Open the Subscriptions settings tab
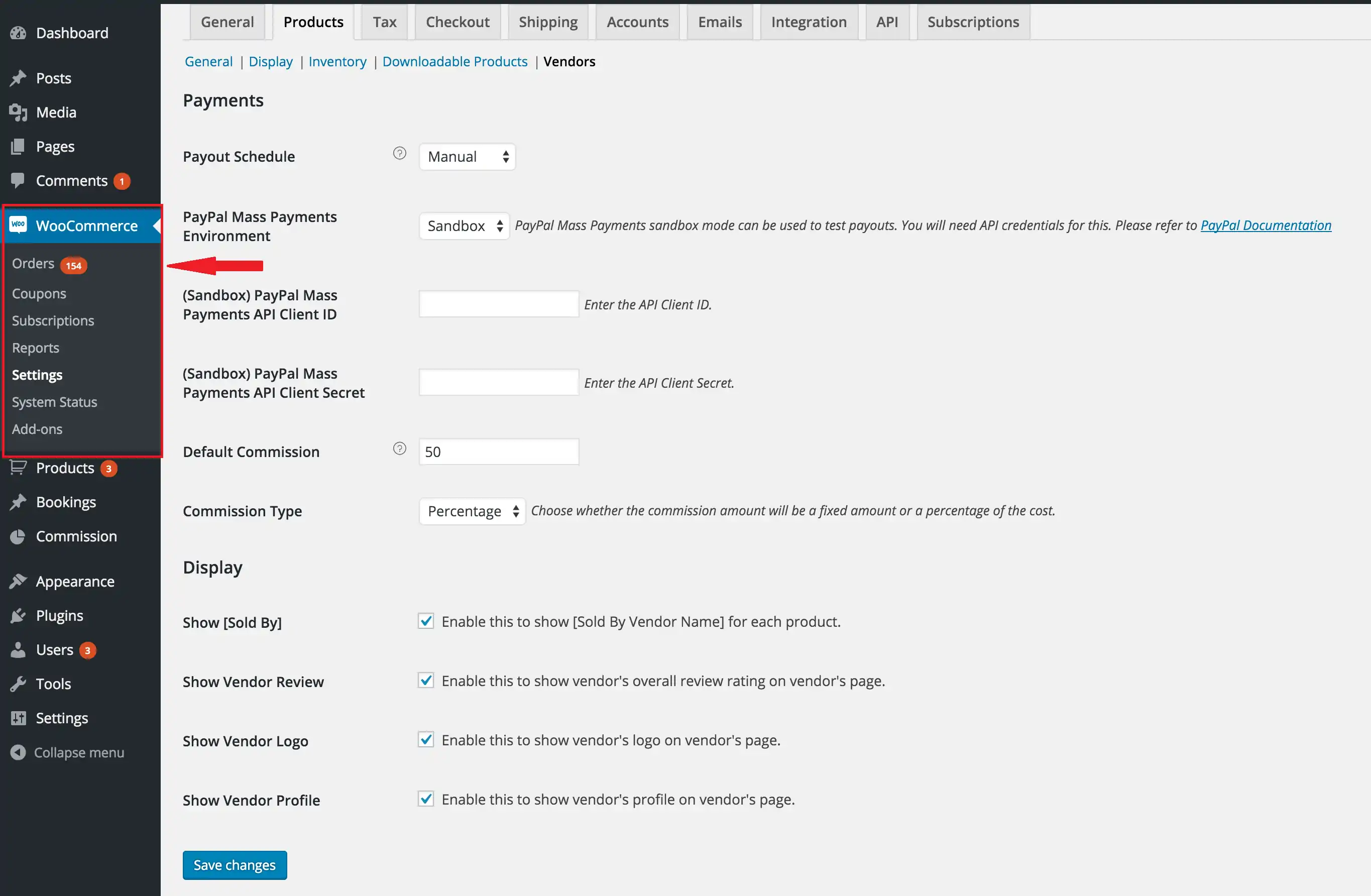 973,22
